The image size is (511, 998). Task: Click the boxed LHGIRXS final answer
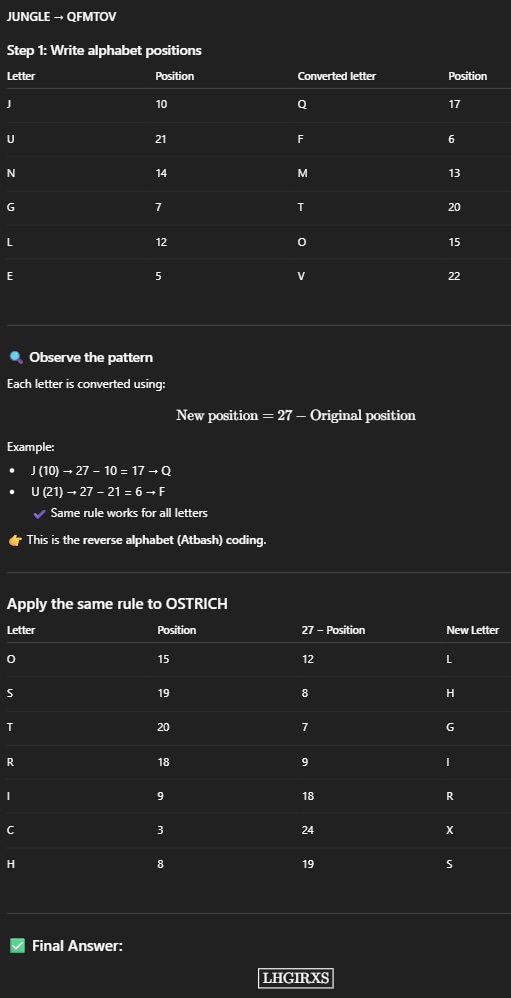[296, 978]
